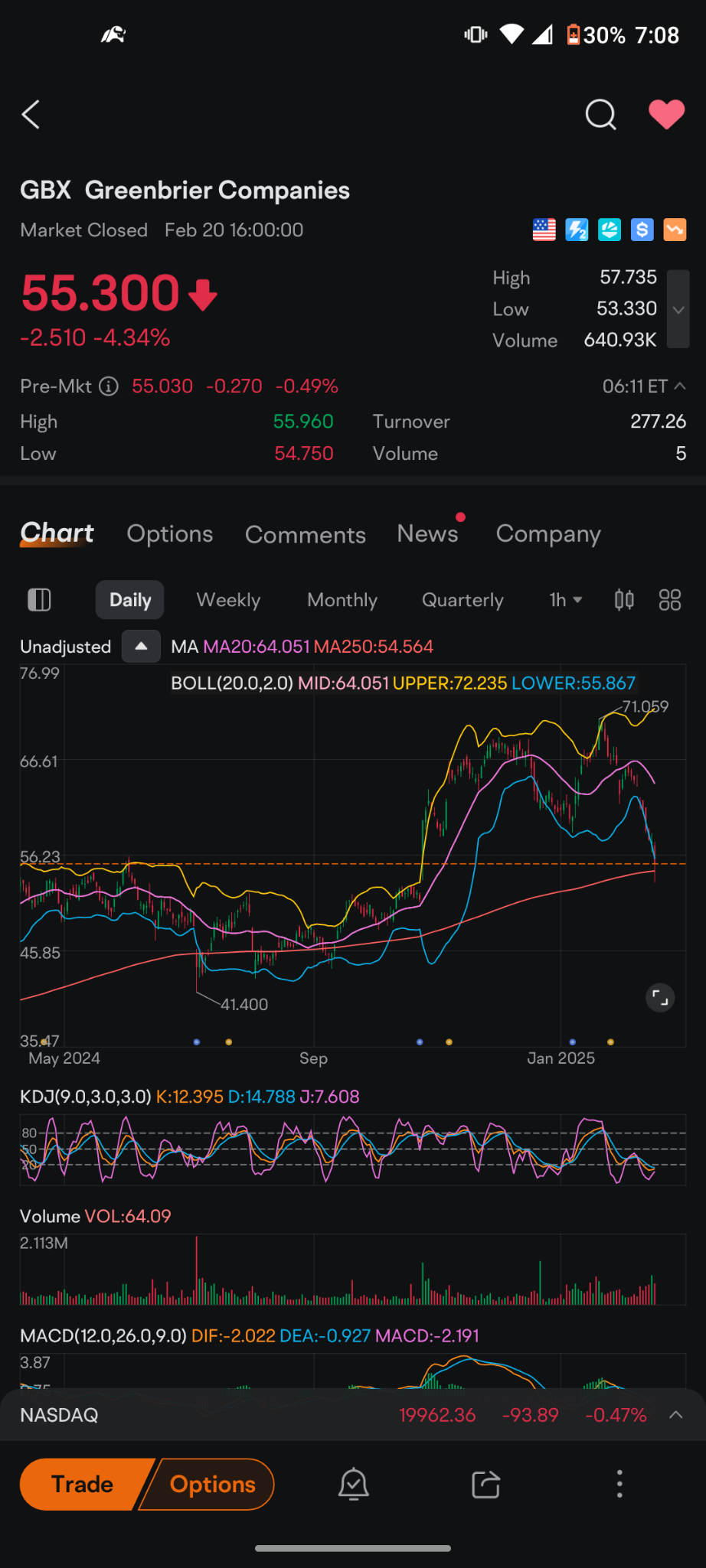Viewport: 706px width, 1568px height.
Task: Open the Comments tab
Action: click(x=306, y=534)
